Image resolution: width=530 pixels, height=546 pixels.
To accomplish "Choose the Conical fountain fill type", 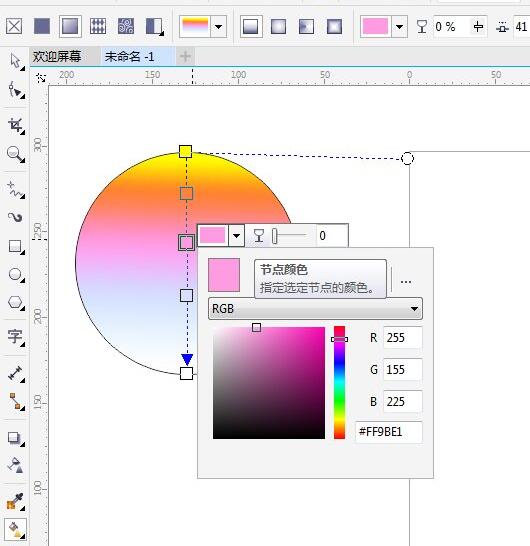I will point(306,26).
